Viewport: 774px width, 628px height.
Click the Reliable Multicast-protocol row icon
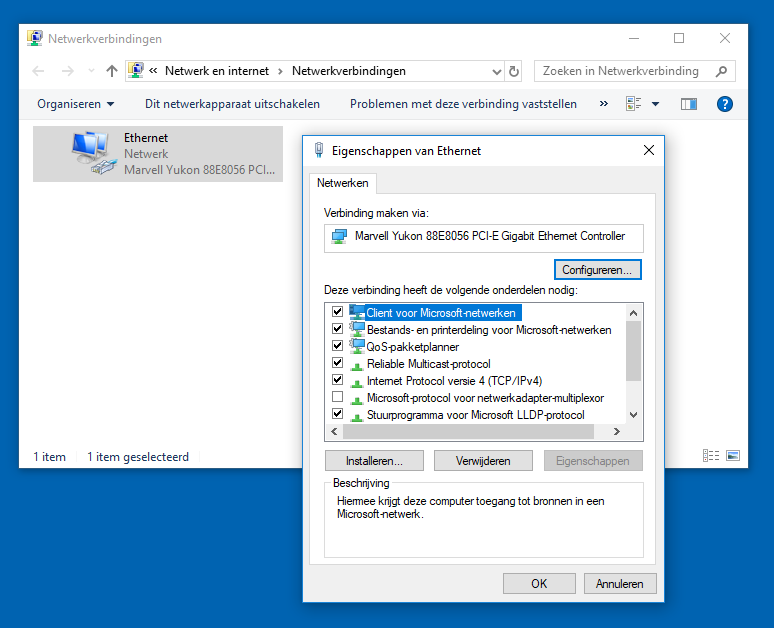click(357, 366)
